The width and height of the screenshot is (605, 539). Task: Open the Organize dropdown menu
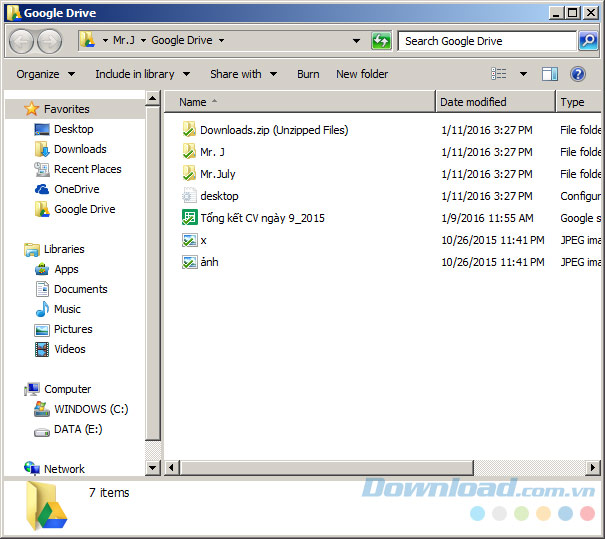(45, 74)
